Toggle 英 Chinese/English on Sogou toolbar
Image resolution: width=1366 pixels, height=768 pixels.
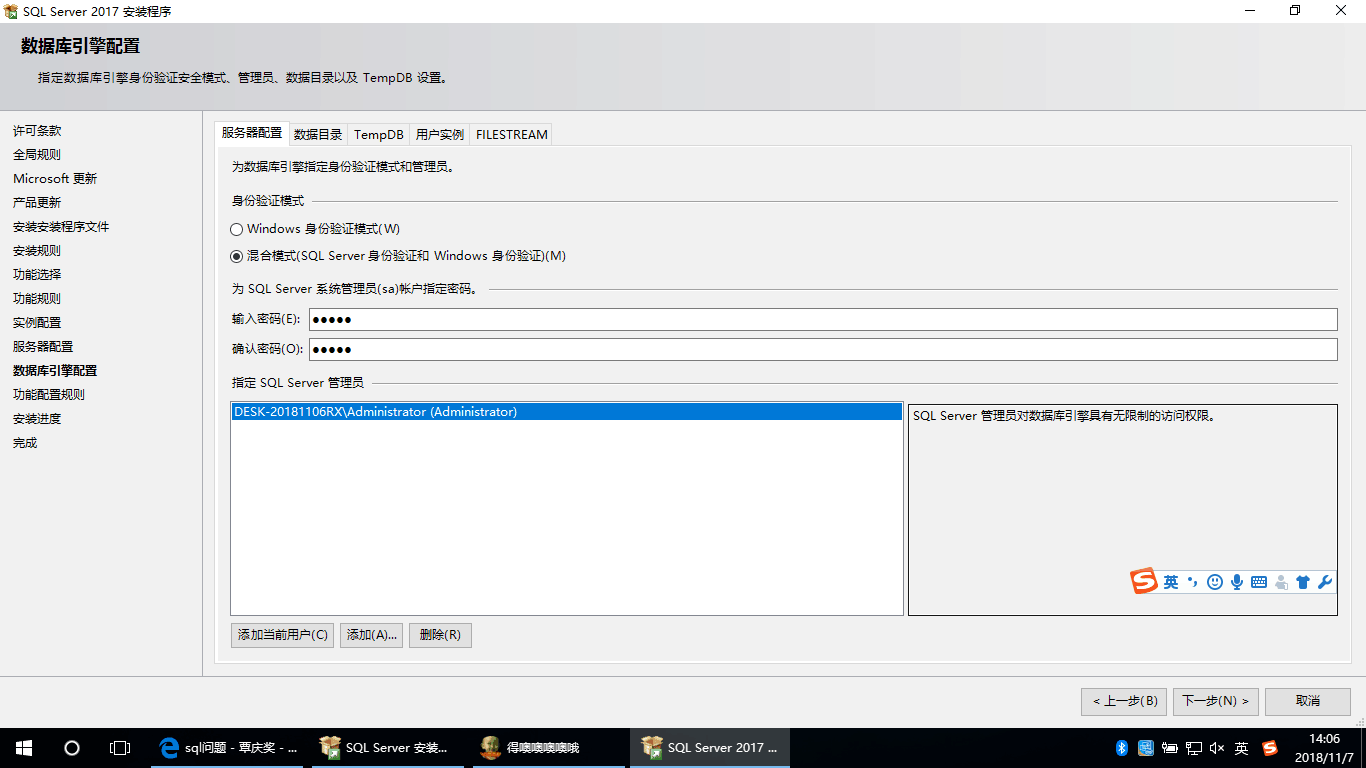[1171, 582]
